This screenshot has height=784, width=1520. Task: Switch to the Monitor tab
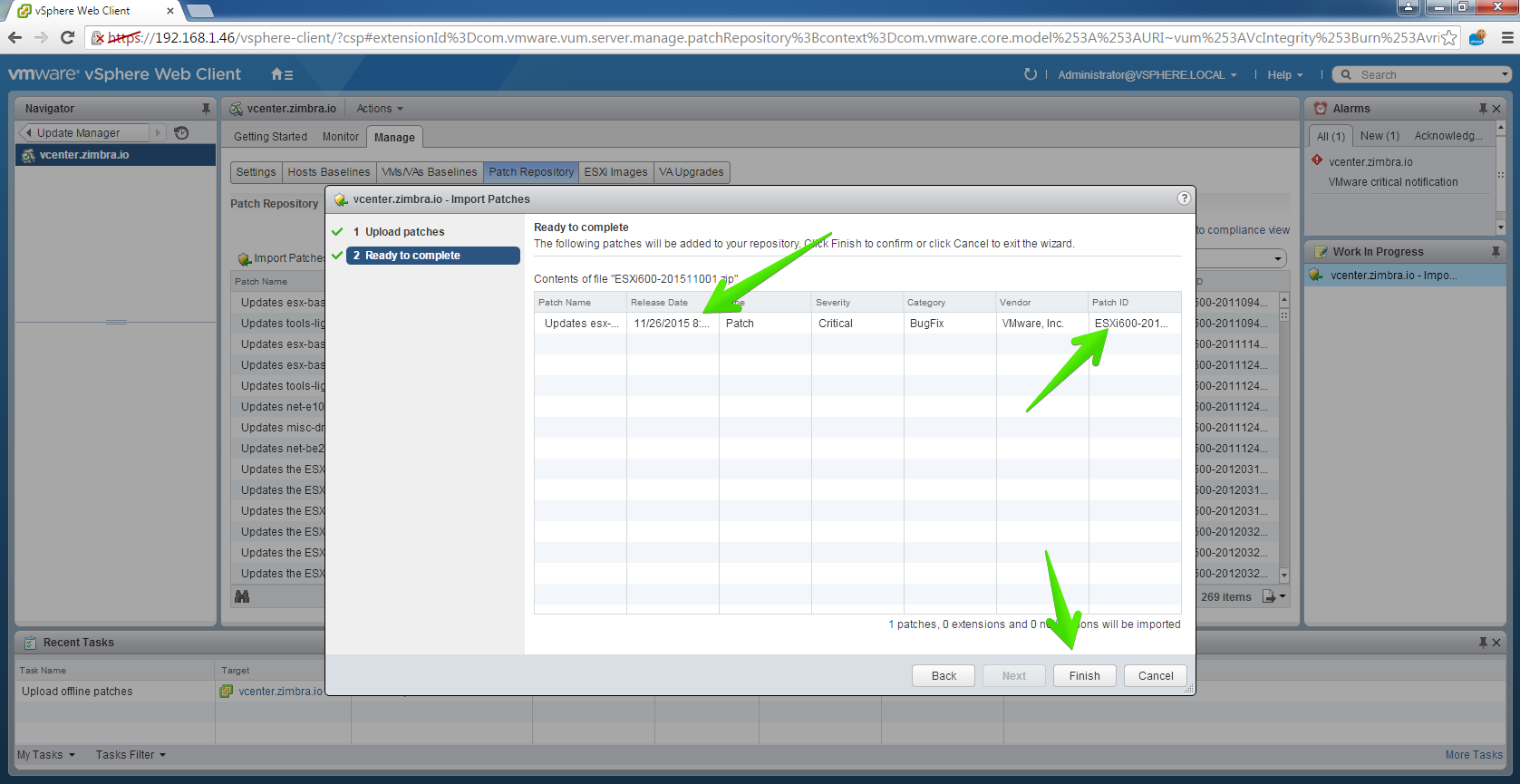(x=341, y=137)
